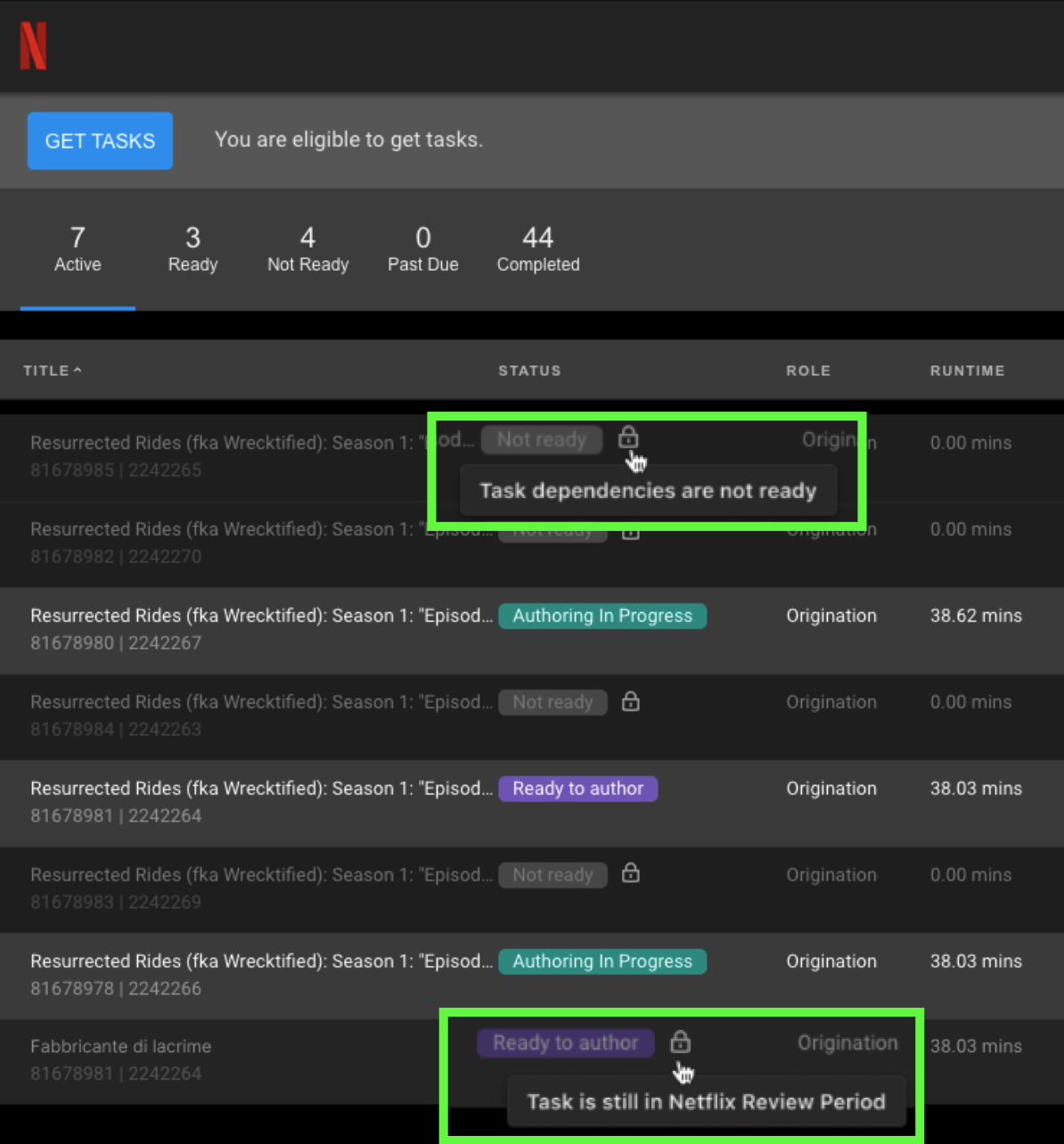Screen dimensions: 1064x1144
Task: Click the Not ready badge in row 81678984
Action: pyautogui.click(x=552, y=702)
